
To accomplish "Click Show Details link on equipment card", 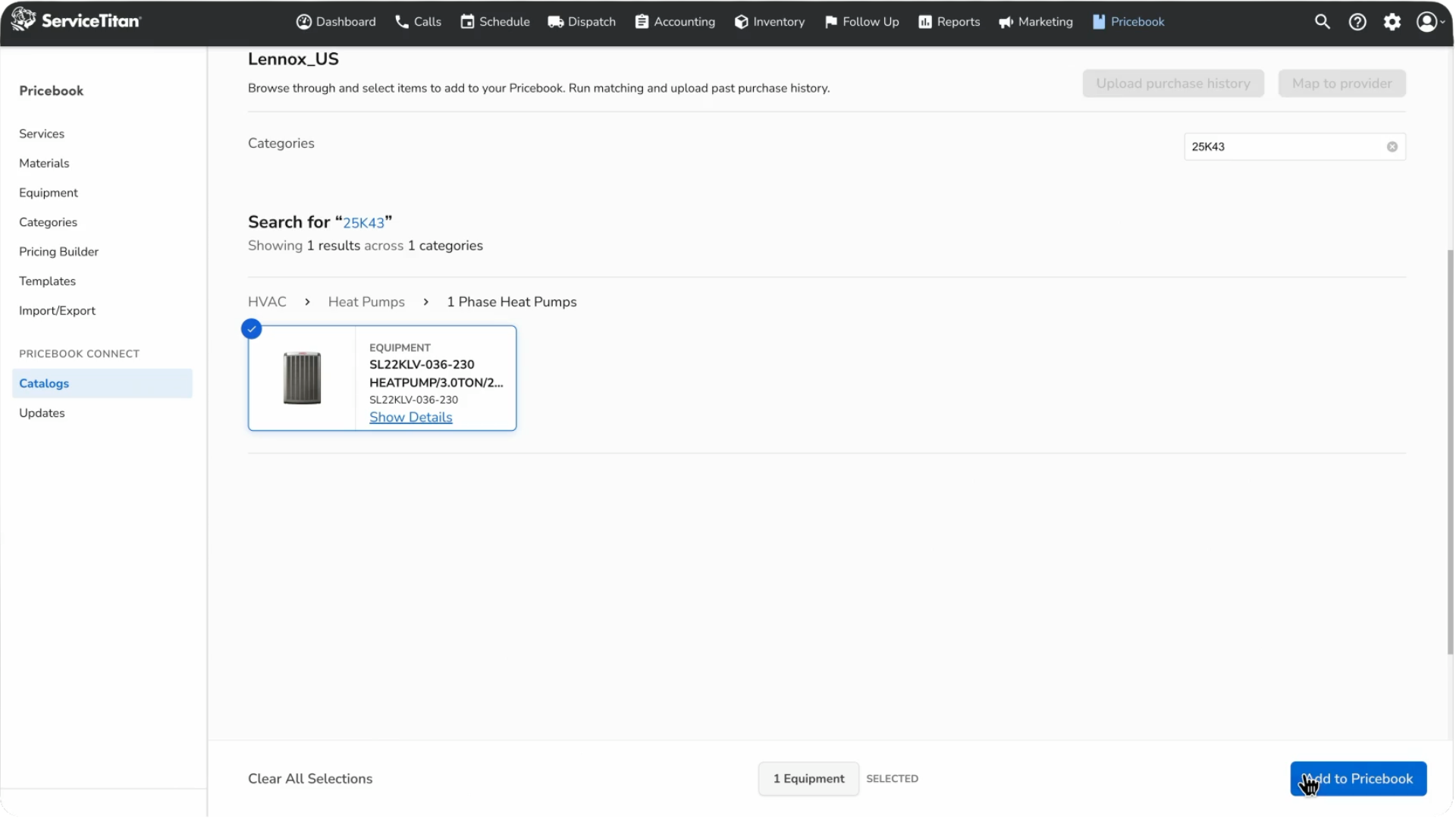I will [410, 418].
